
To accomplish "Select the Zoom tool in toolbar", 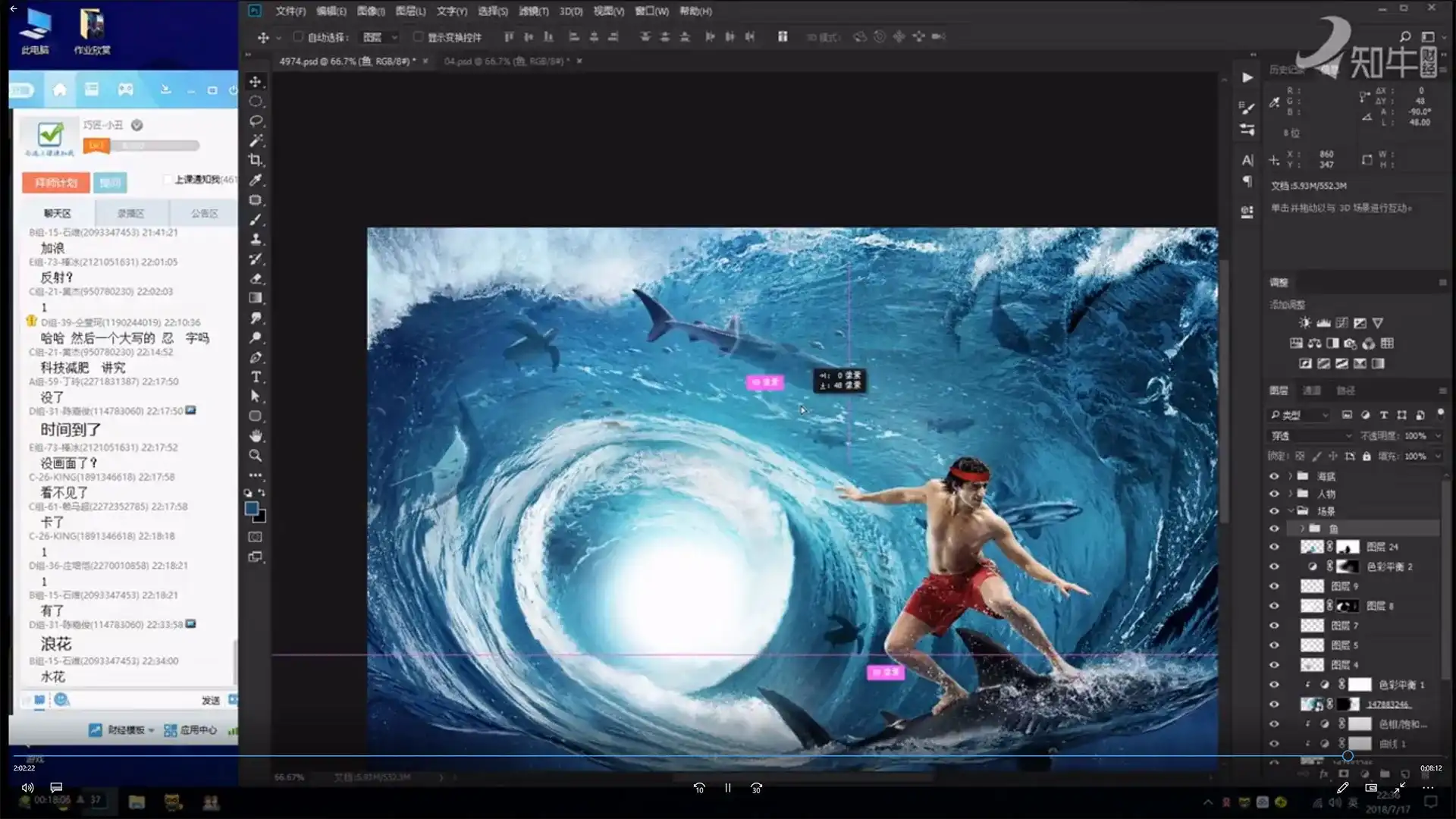I will pos(256,456).
